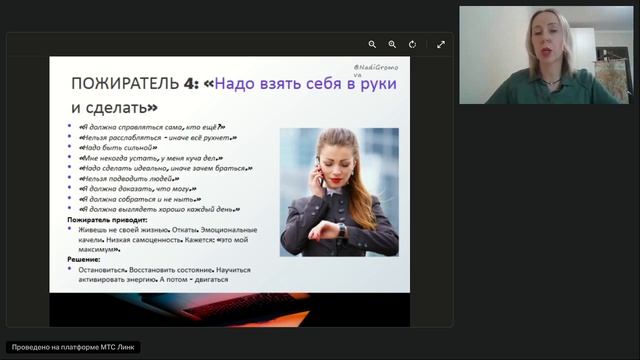Zoom out the presentation slide
640x360 pixels.
point(372,44)
